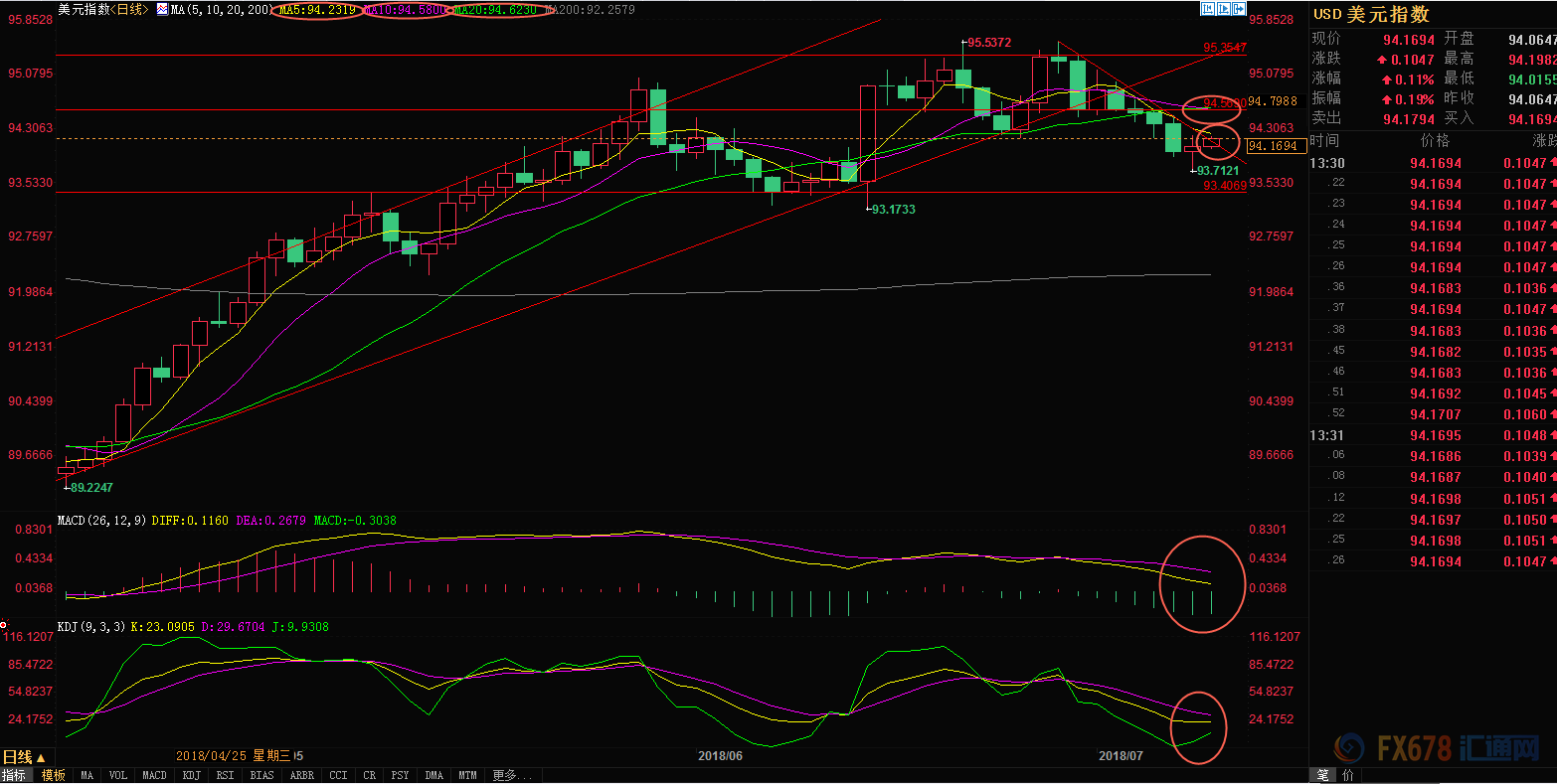Select the RSI indicator tab
Screen dimensions: 1557x784
[226, 775]
